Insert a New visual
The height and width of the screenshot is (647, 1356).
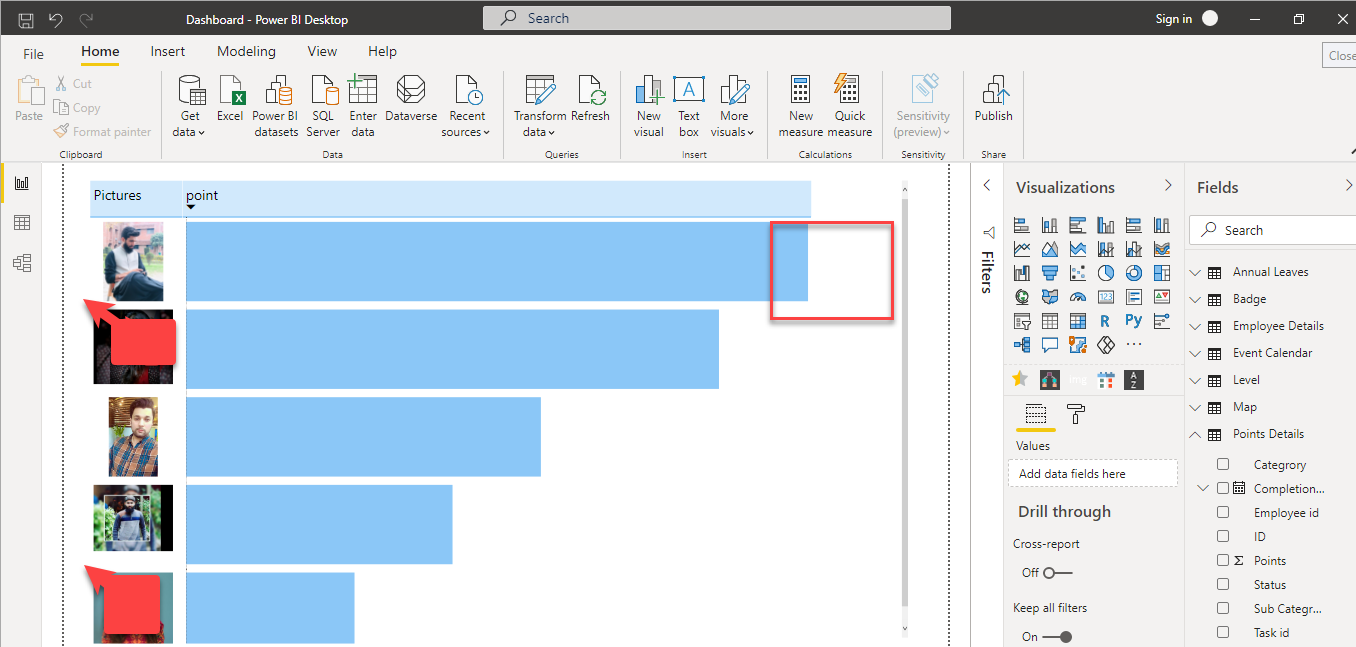[x=649, y=105]
